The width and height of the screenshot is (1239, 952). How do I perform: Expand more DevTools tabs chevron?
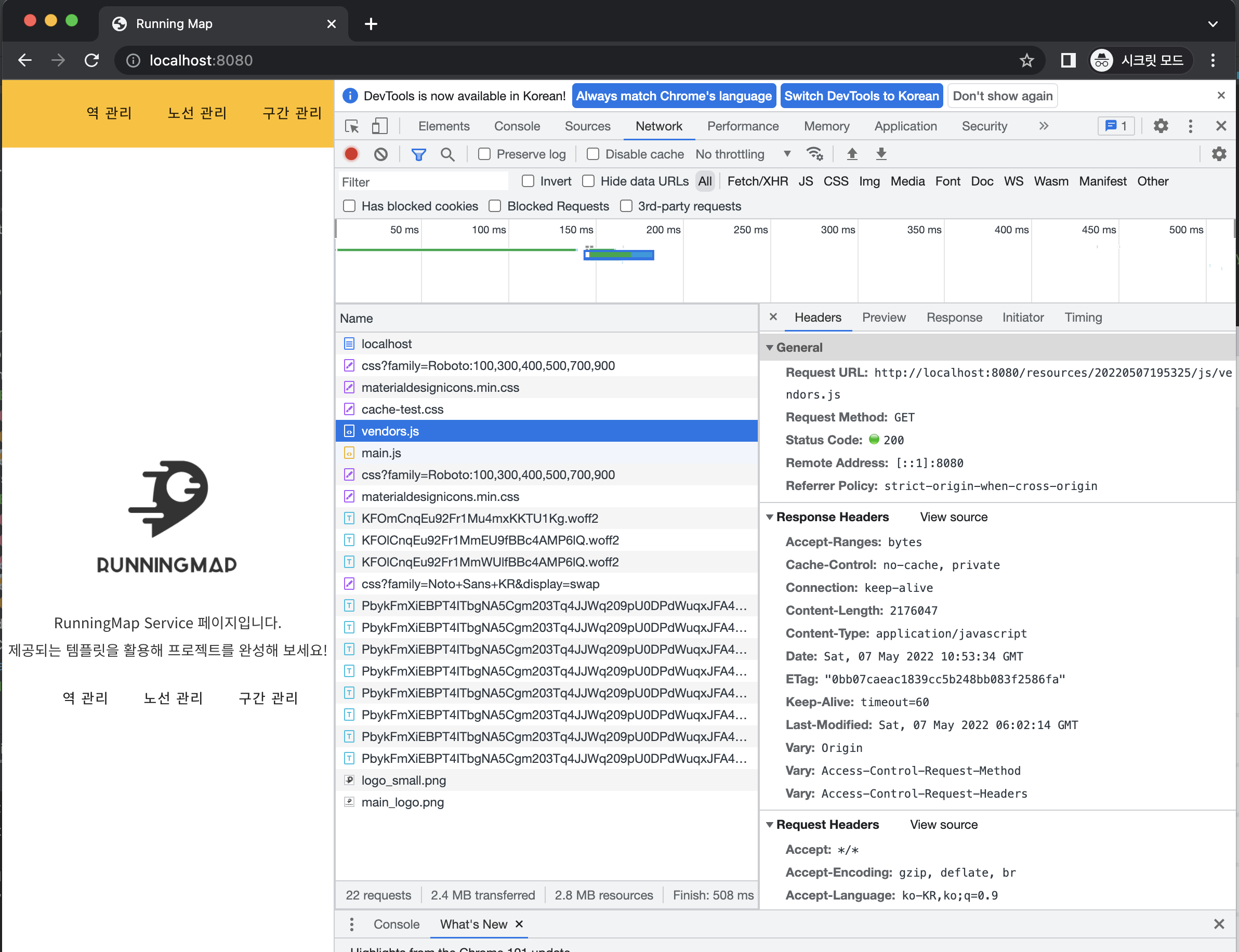[1044, 126]
